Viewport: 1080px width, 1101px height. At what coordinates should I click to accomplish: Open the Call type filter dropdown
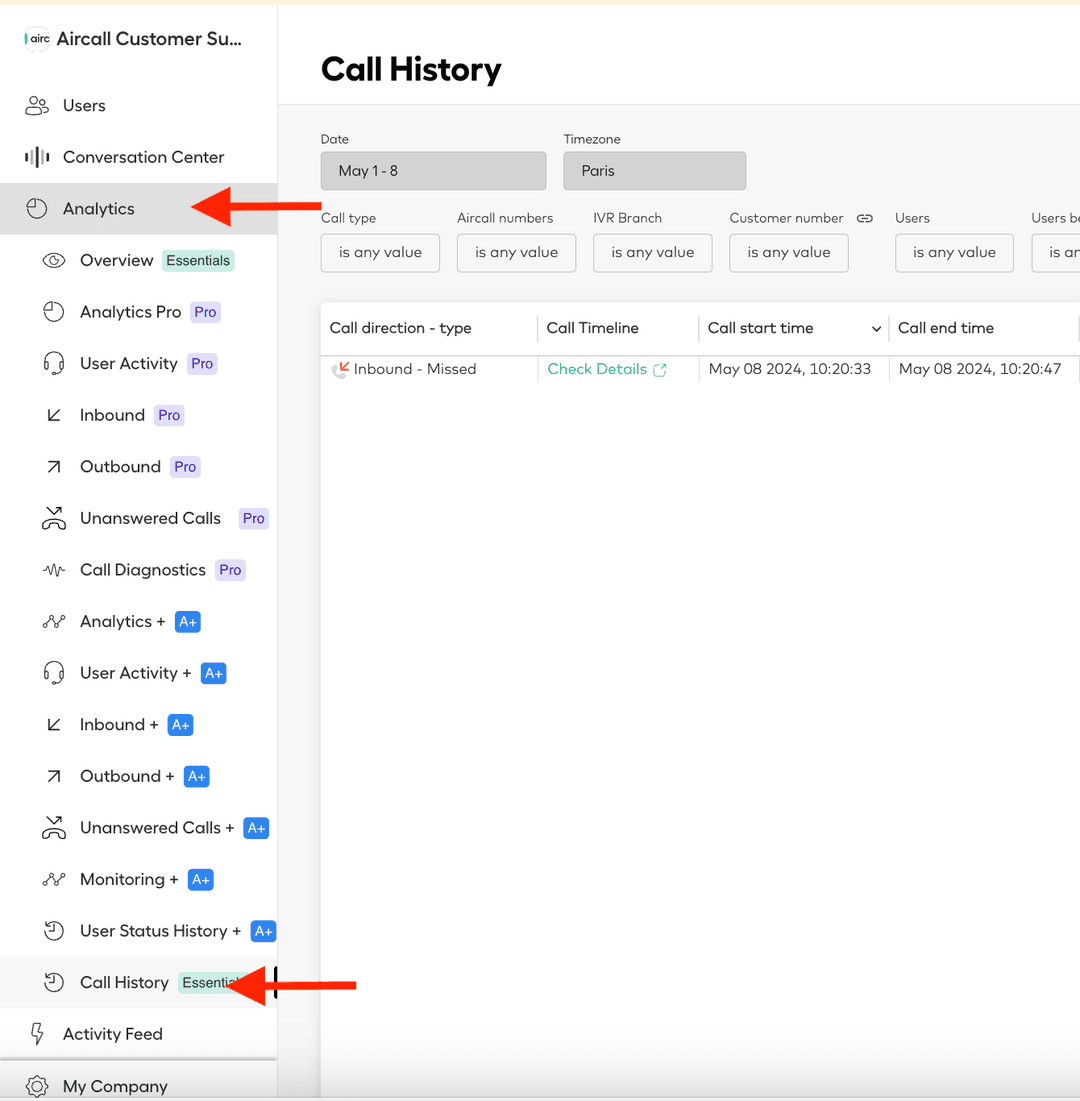(x=380, y=253)
